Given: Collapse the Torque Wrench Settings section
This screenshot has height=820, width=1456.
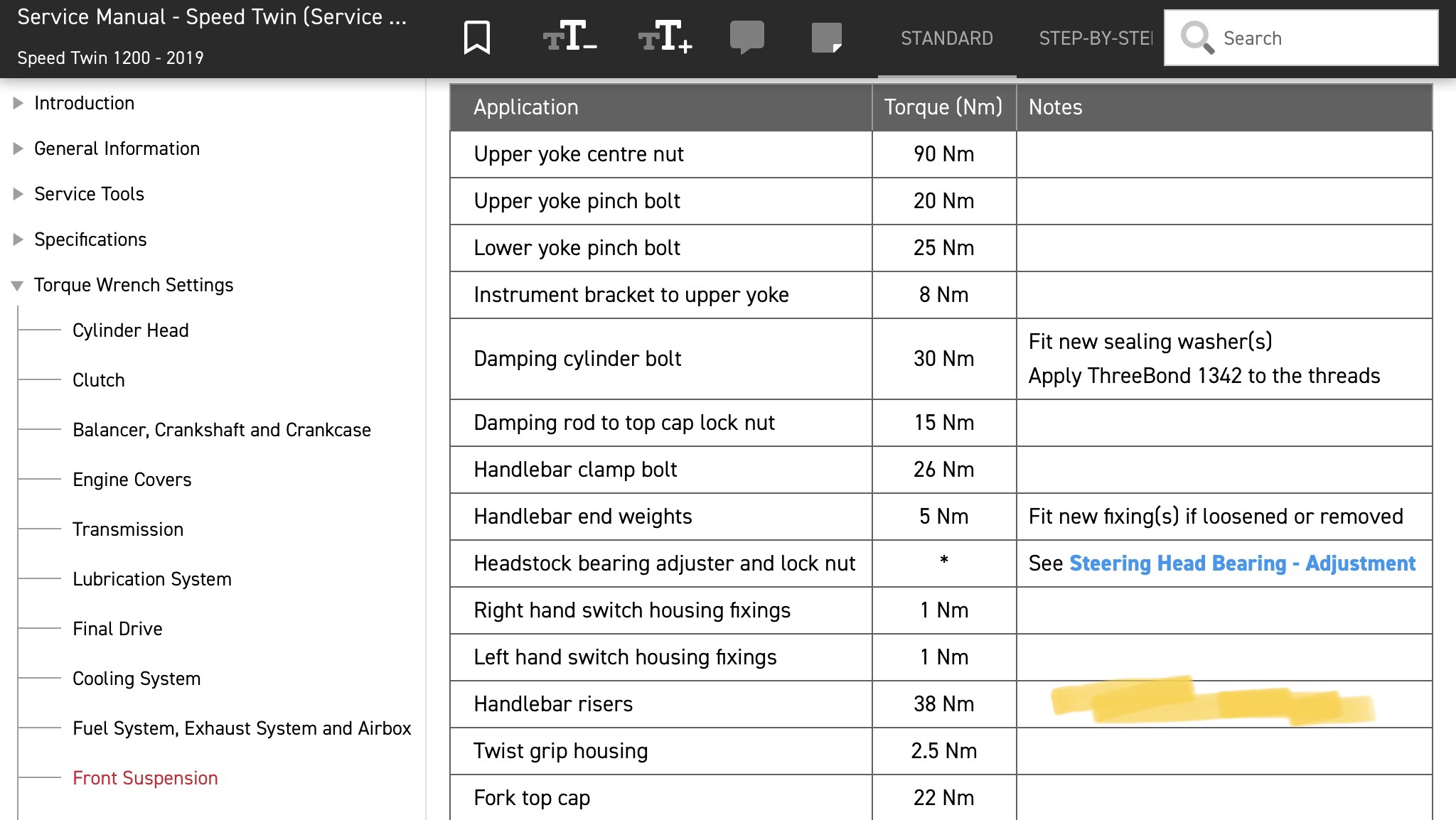Looking at the screenshot, I should coord(18,286).
